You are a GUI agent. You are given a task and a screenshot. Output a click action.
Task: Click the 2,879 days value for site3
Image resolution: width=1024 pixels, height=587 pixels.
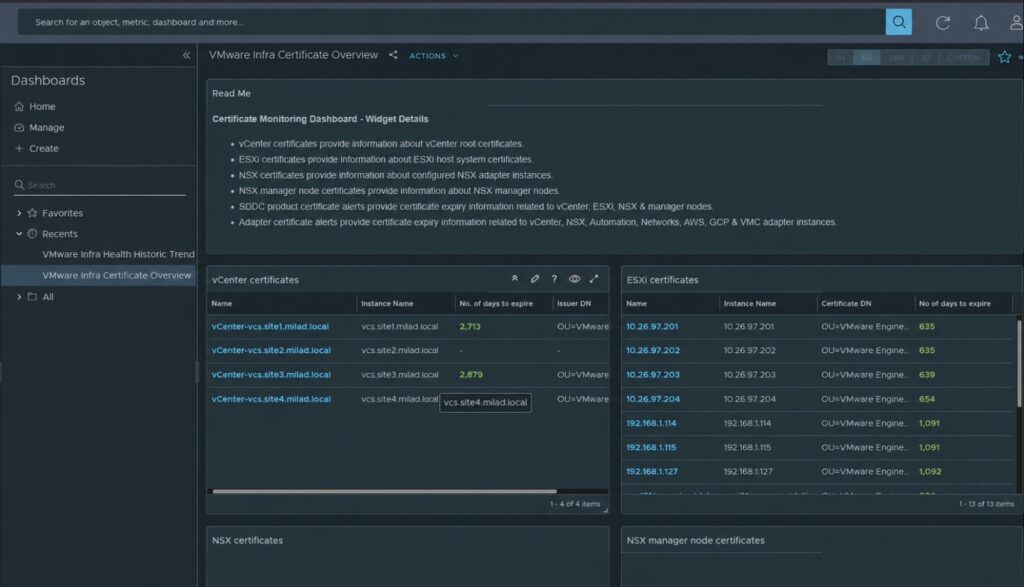[471, 375]
